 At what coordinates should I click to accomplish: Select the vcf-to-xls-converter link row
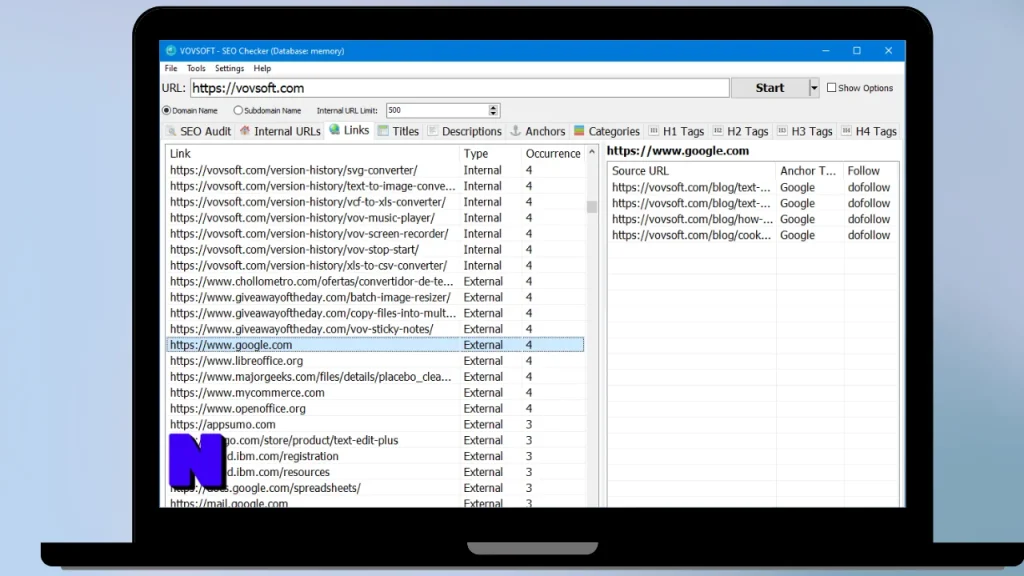tap(376, 202)
